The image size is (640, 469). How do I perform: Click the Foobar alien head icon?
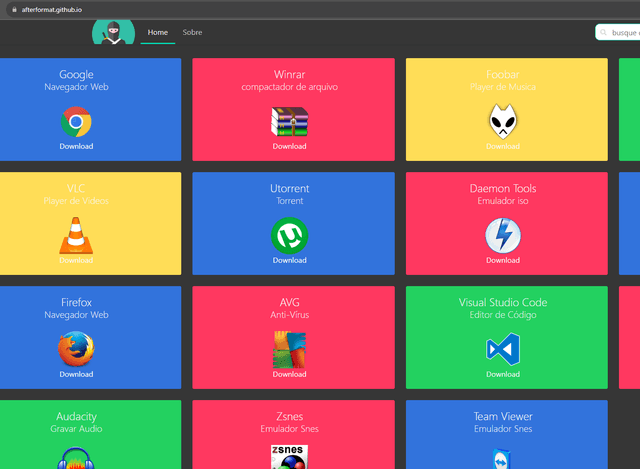coord(503,121)
